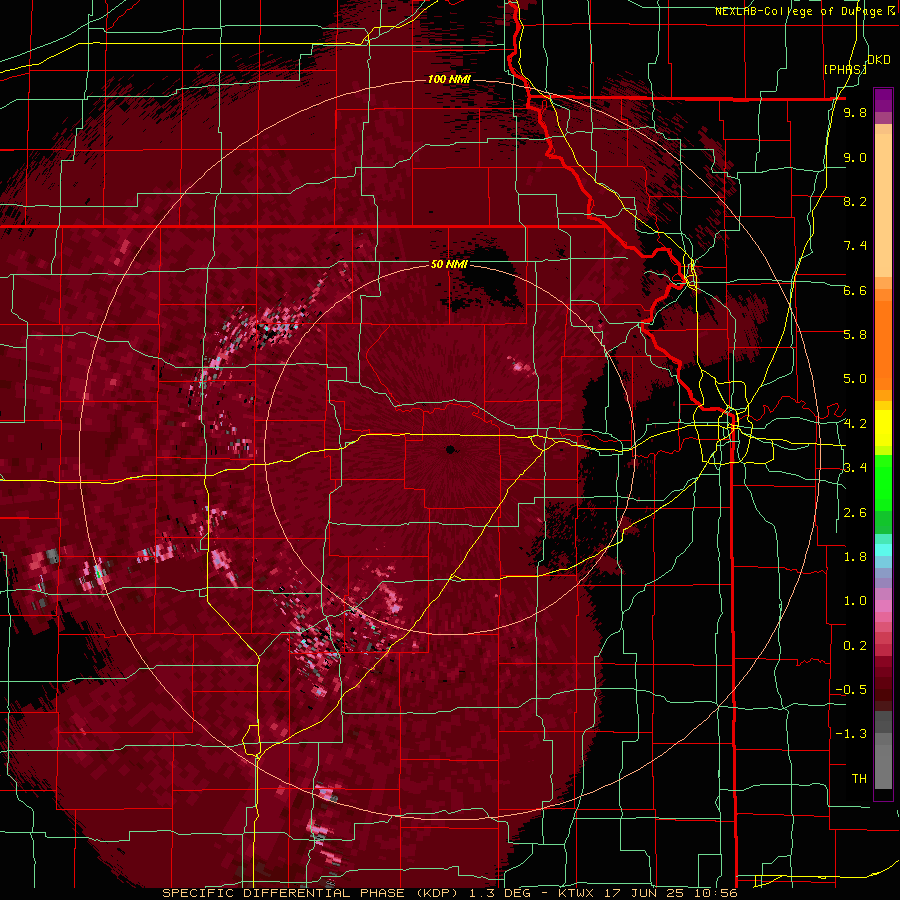The image size is (900, 900).
Task: Click the 9.8 value on the color scale
Action: [855, 112]
